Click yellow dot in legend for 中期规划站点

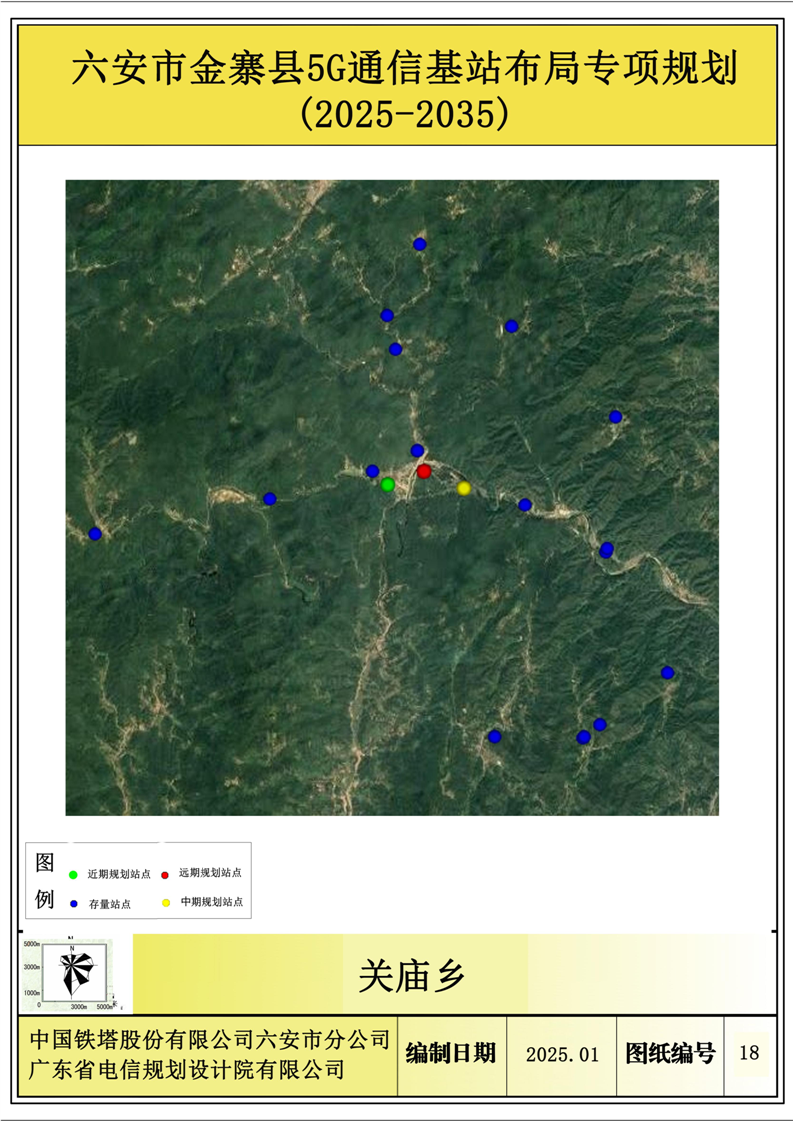coord(165,902)
